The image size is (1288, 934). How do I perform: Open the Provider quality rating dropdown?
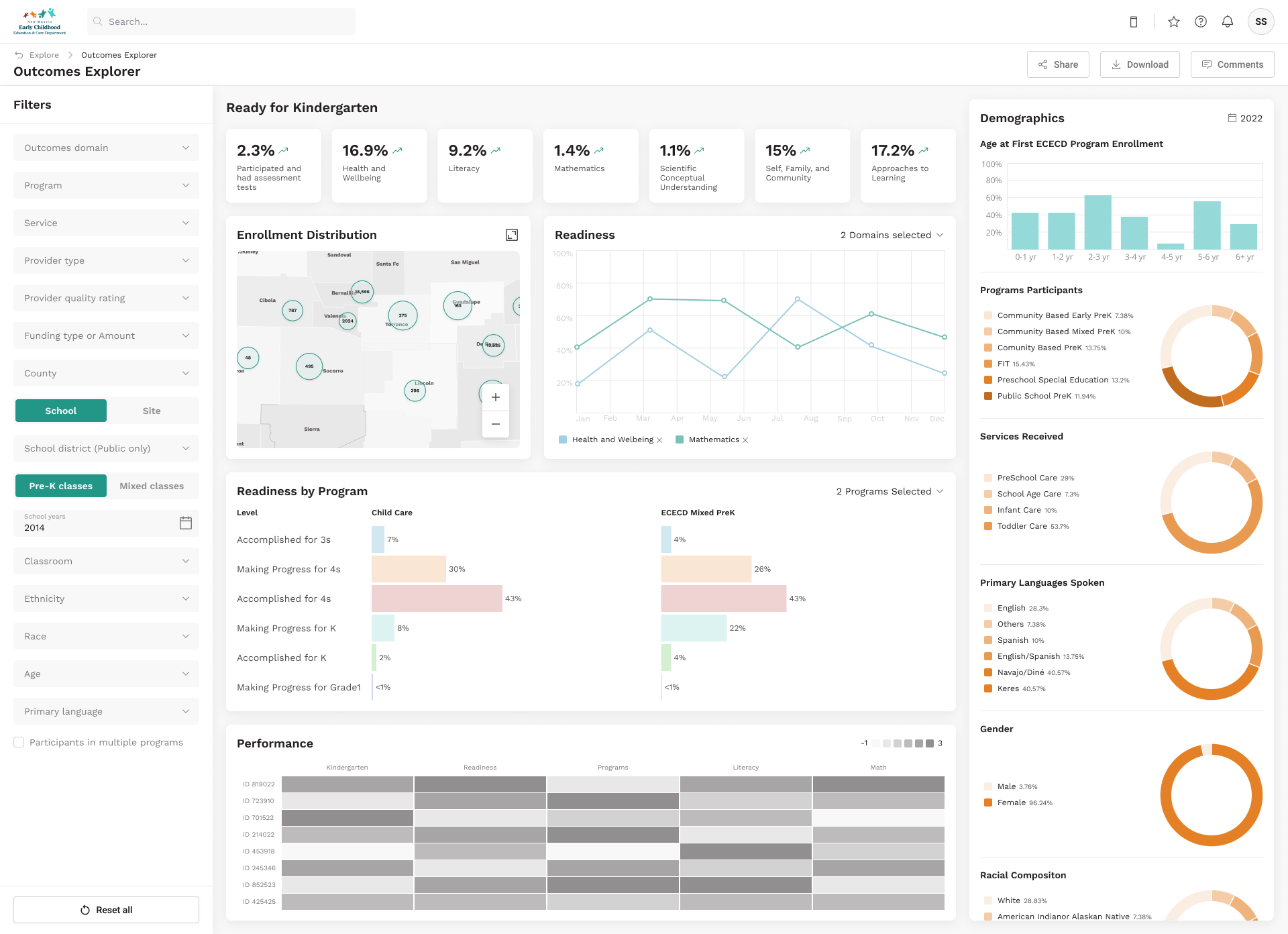coord(106,298)
